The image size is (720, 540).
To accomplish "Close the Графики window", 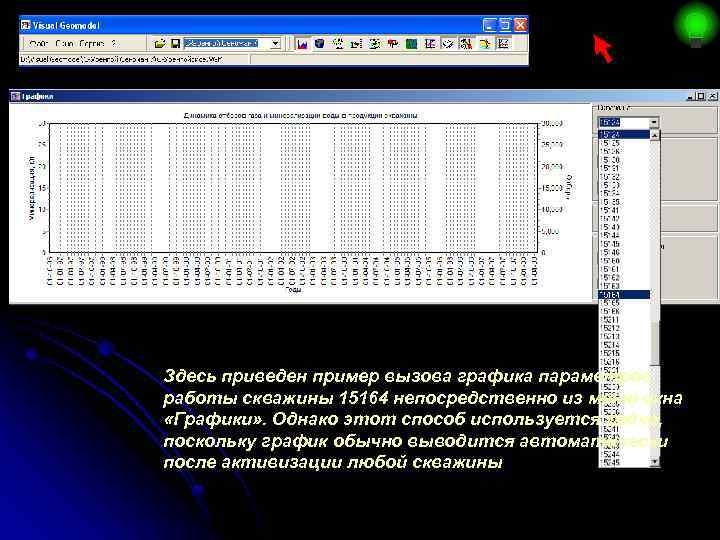I will (712, 96).
